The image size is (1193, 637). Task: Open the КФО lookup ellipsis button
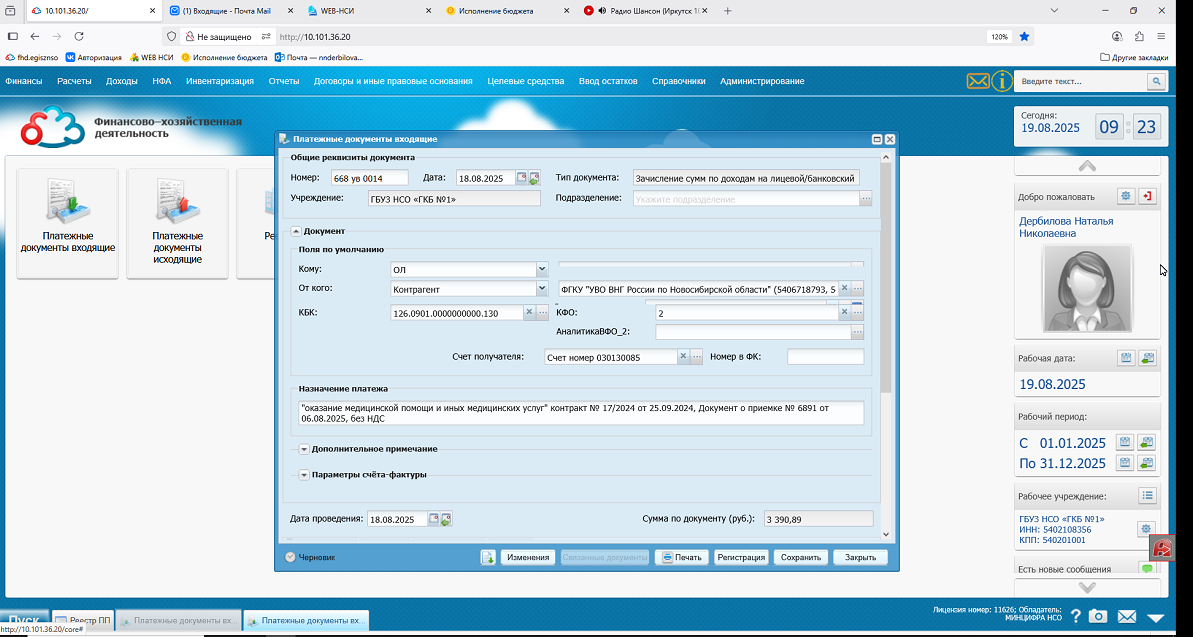(857, 312)
